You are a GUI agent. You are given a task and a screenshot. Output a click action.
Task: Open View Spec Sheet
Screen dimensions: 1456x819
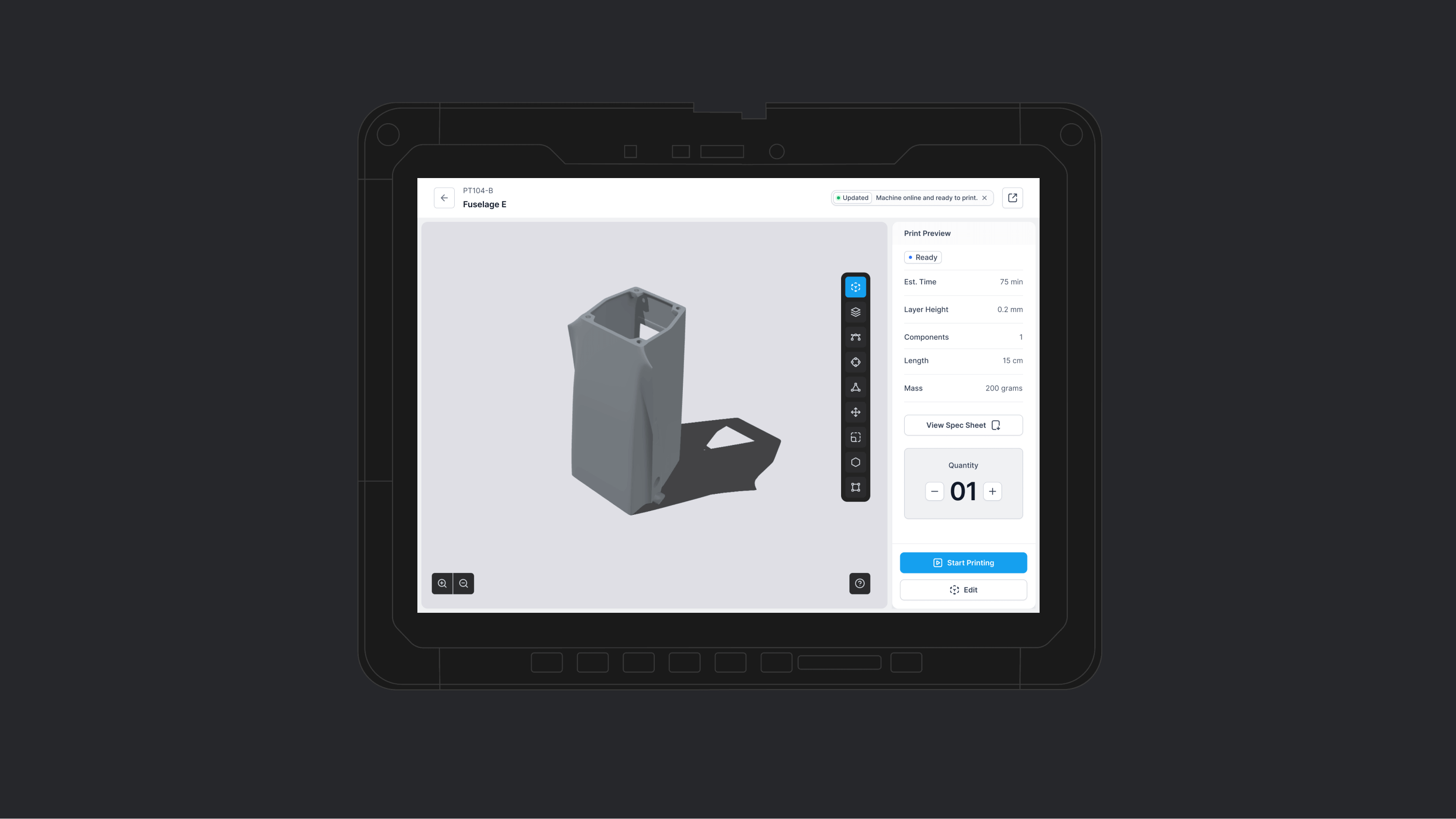pos(963,425)
